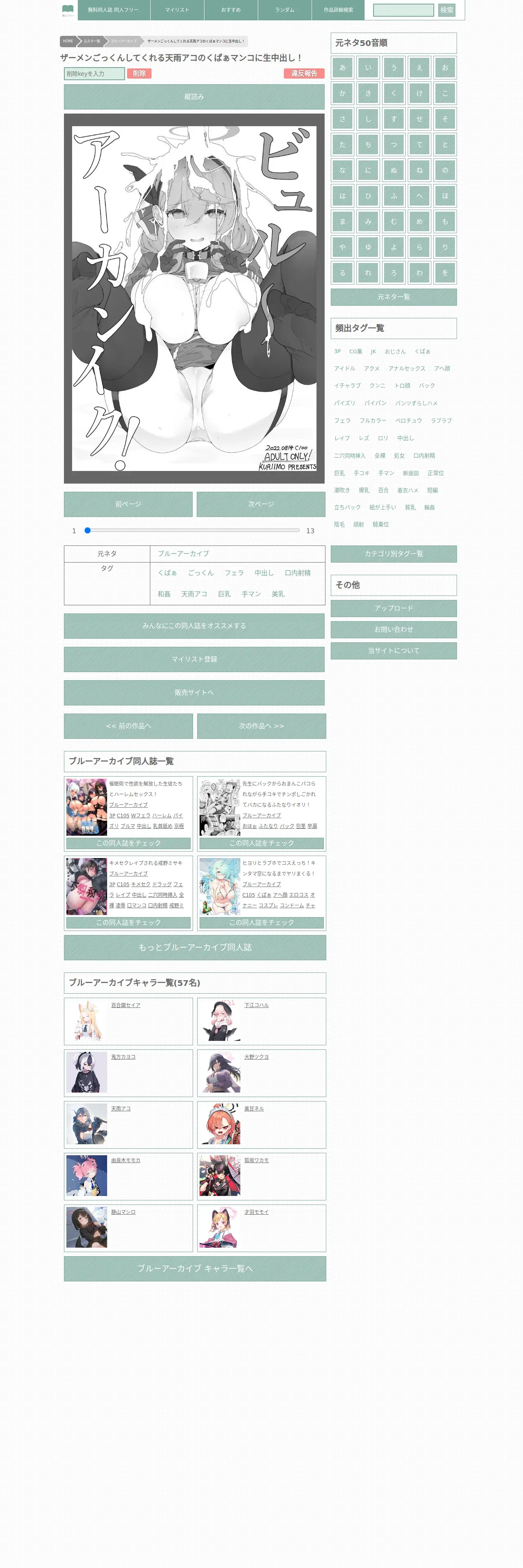Viewport: 523px width, 1568px height.
Task: Select き kana tile
Action: 368,93
